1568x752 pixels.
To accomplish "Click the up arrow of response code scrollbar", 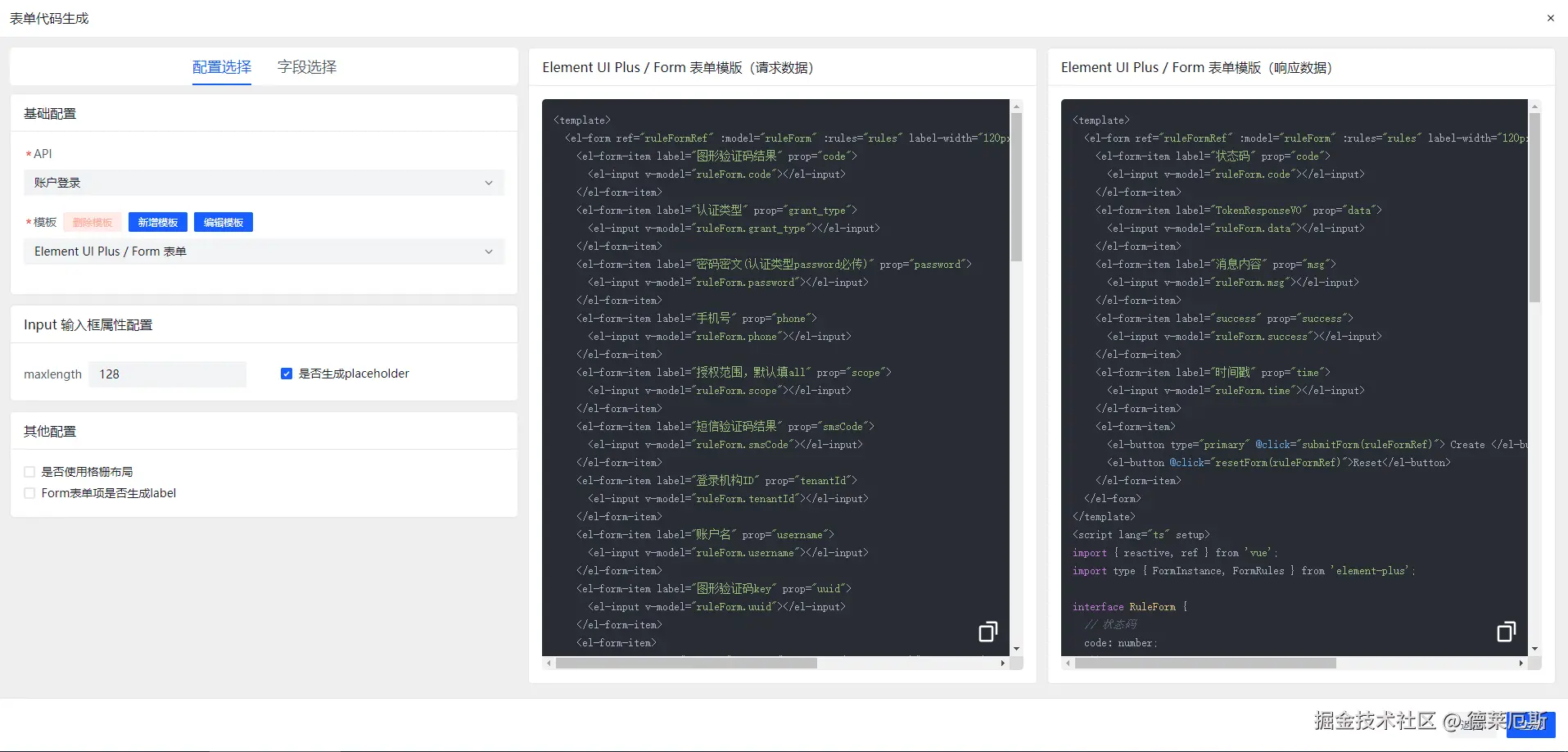I will pyautogui.click(x=1535, y=106).
